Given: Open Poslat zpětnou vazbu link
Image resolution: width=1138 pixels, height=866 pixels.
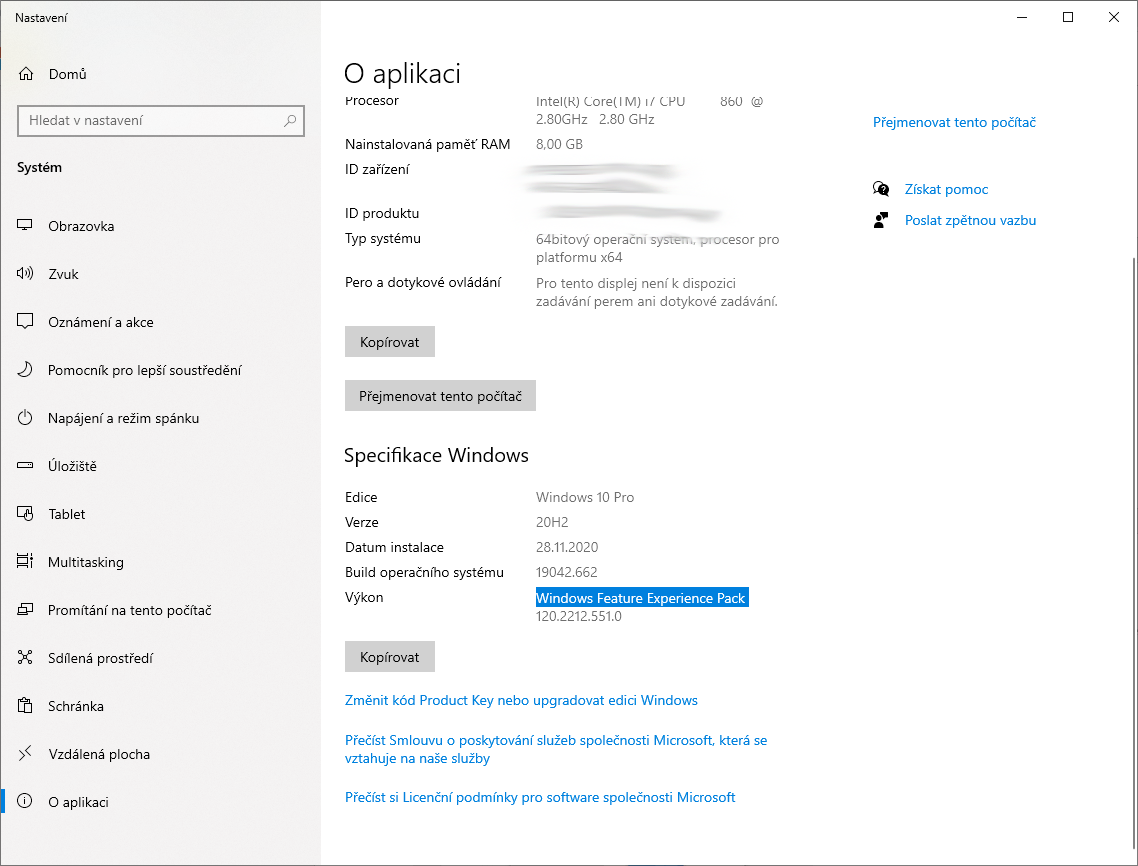Looking at the screenshot, I should coord(970,220).
